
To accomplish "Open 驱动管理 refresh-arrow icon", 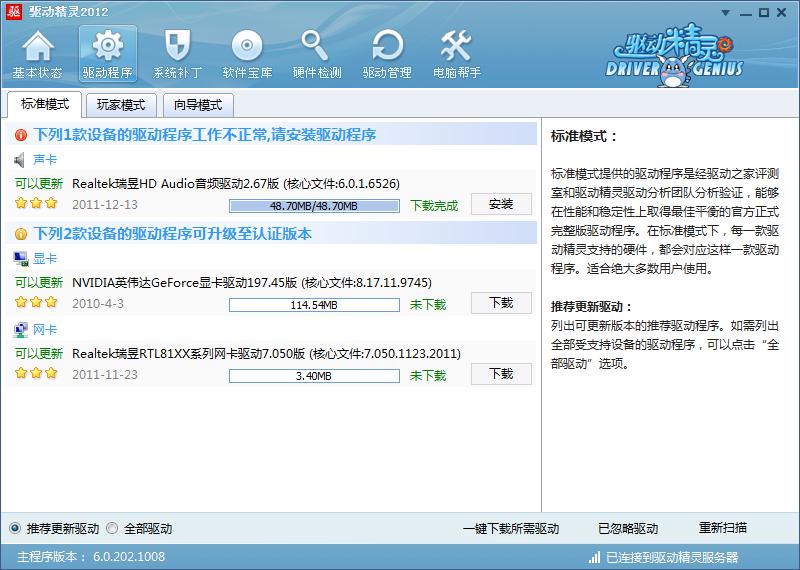I will 387,48.
